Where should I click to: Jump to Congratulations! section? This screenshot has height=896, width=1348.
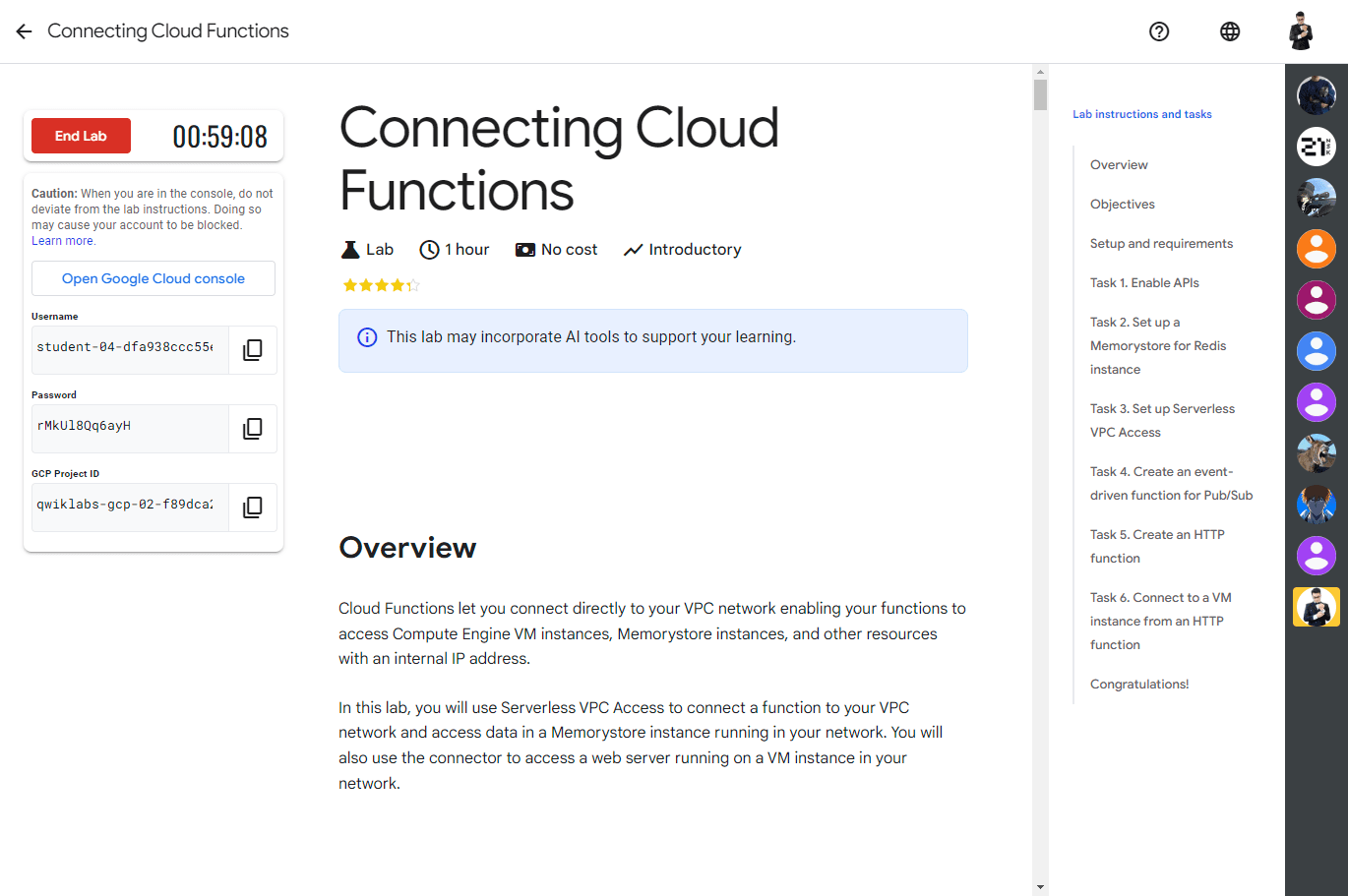pyautogui.click(x=1139, y=685)
